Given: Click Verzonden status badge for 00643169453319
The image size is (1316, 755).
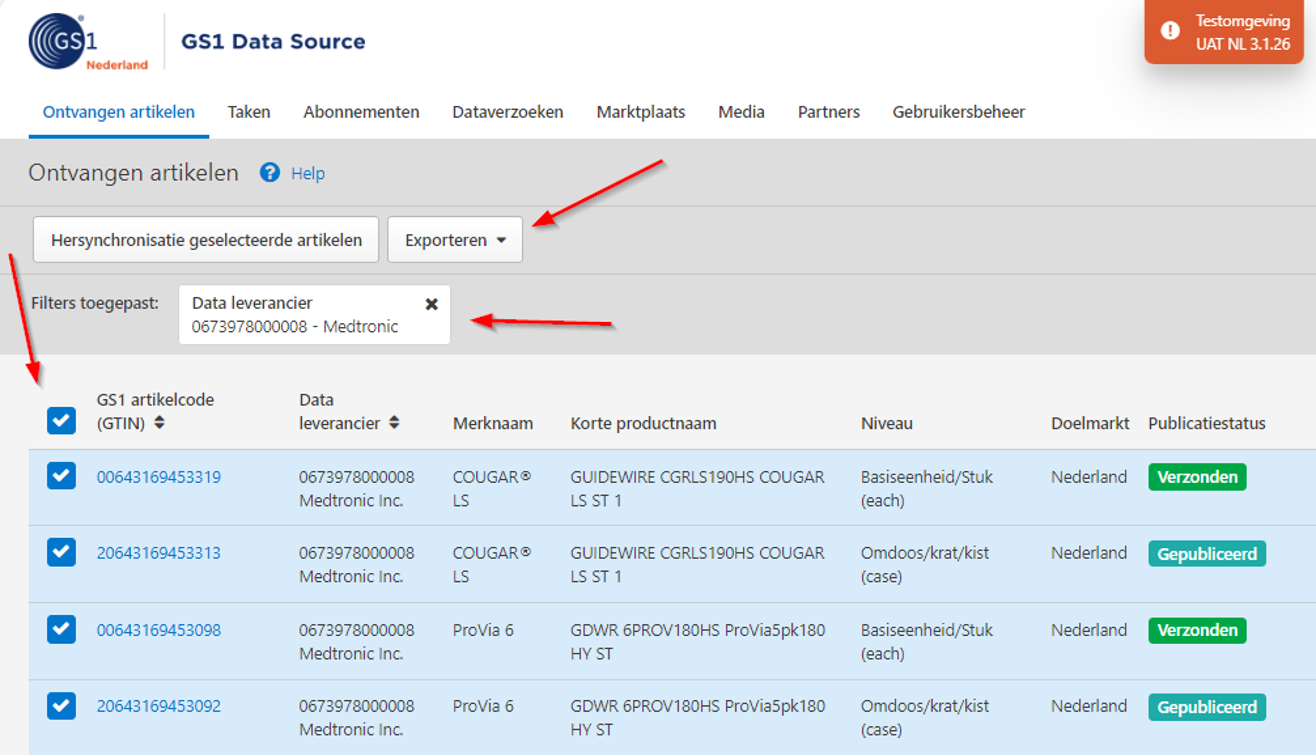Looking at the screenshot, I should pos(1196,477).
